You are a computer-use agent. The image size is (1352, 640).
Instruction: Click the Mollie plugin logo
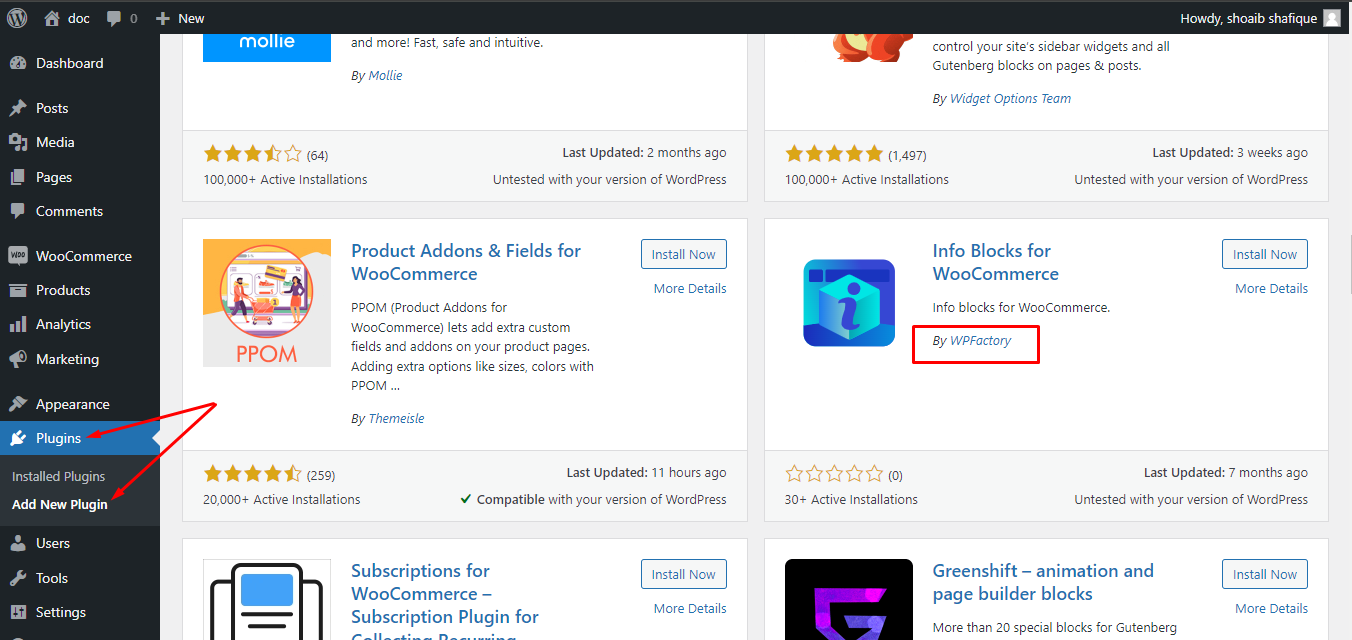coord(267,47)
